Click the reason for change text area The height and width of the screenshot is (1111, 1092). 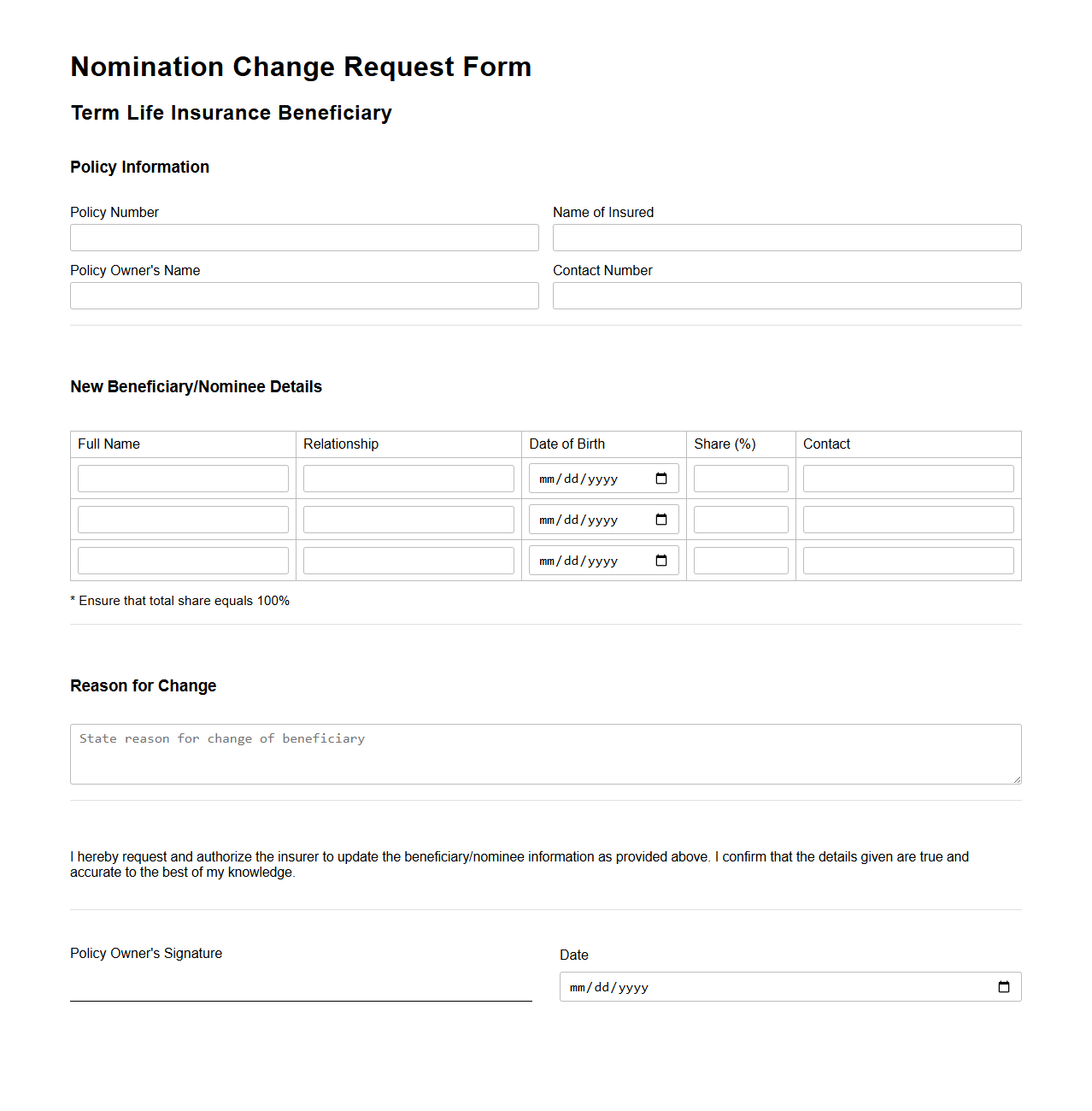pos(545,754)
